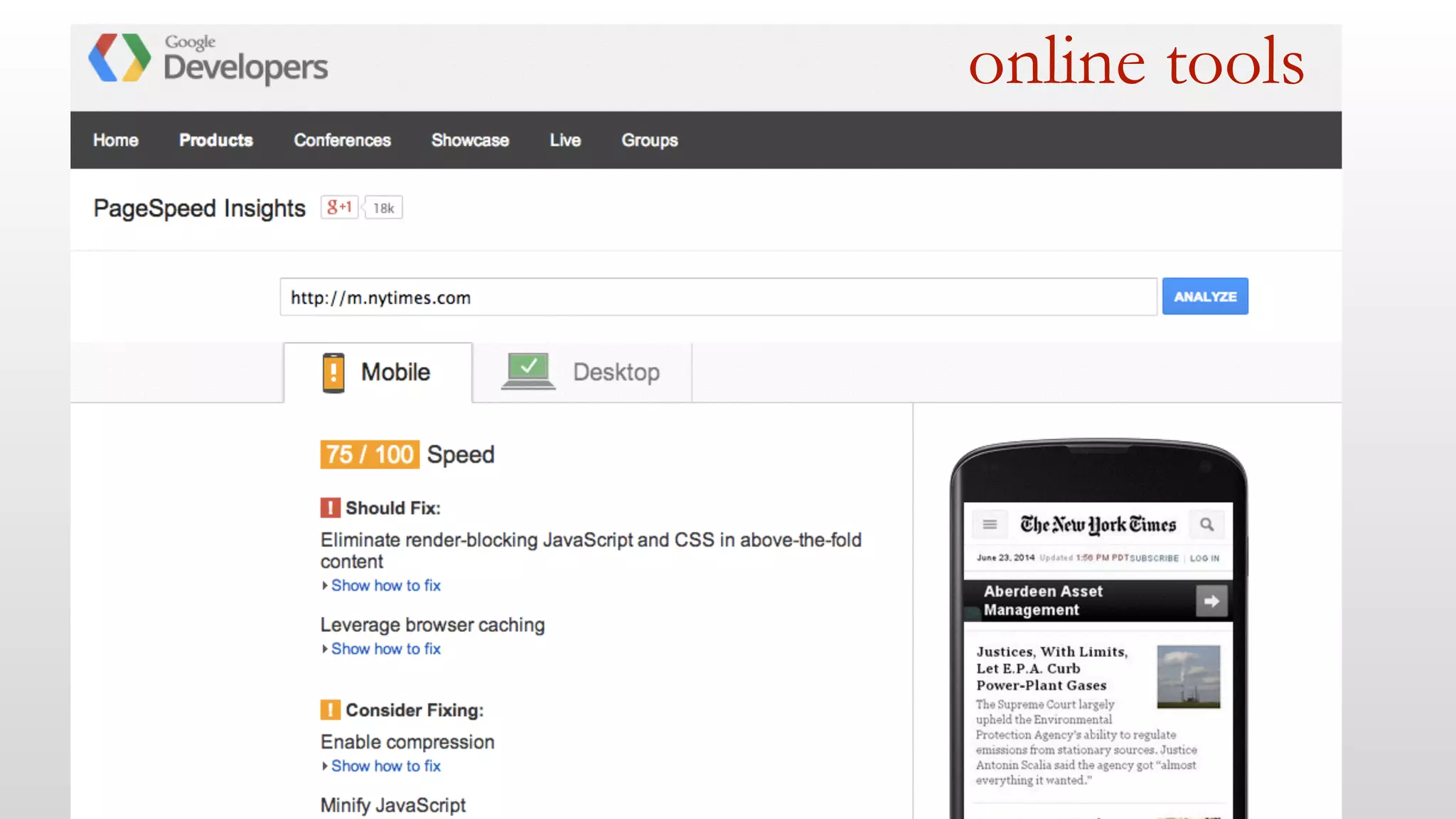Open the Groups navigation item
The image size is (1456, 819).
[x=650, y=140]
